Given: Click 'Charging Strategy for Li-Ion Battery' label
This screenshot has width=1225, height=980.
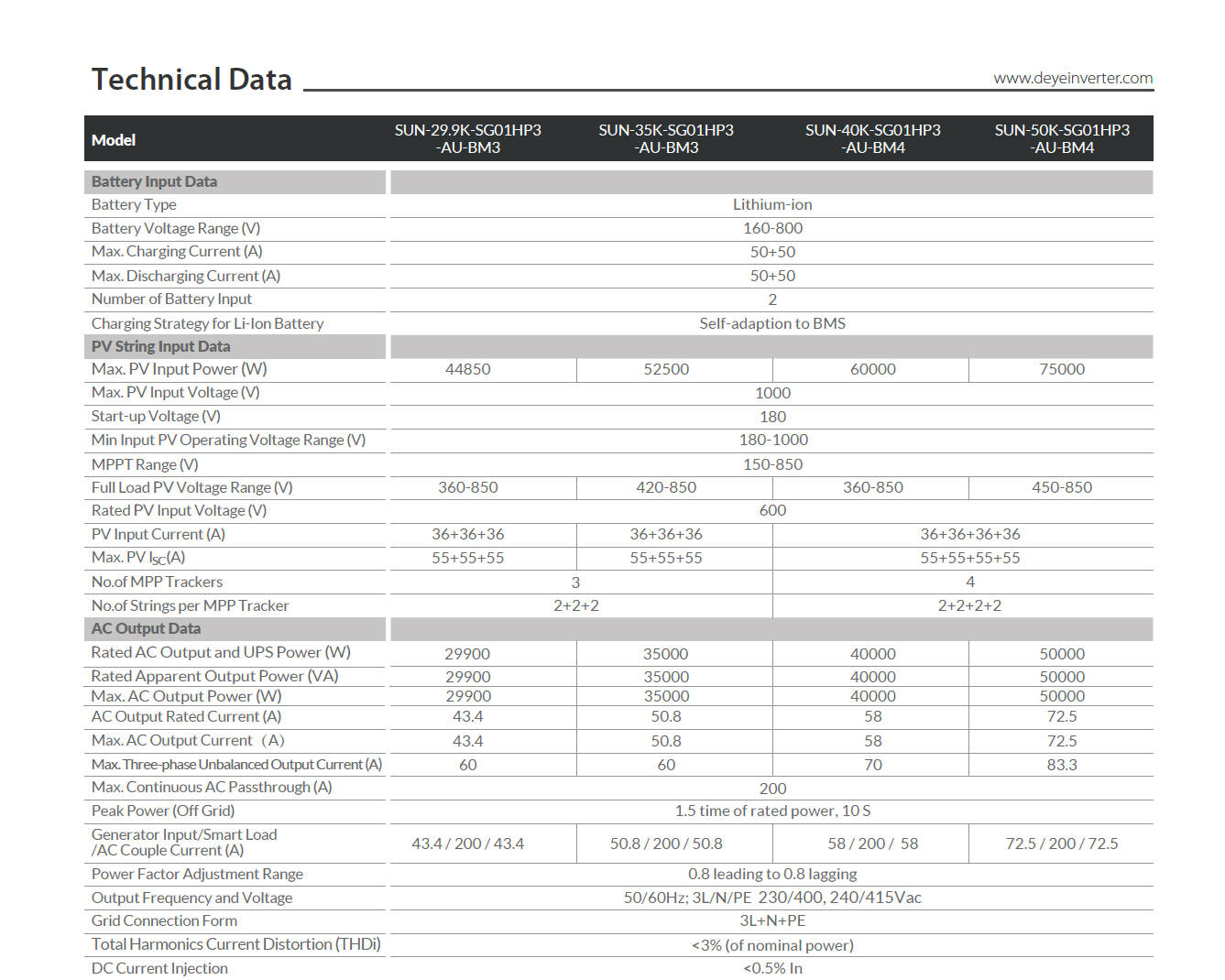Looking at the screenshot, I should click(x=208, y=323).
